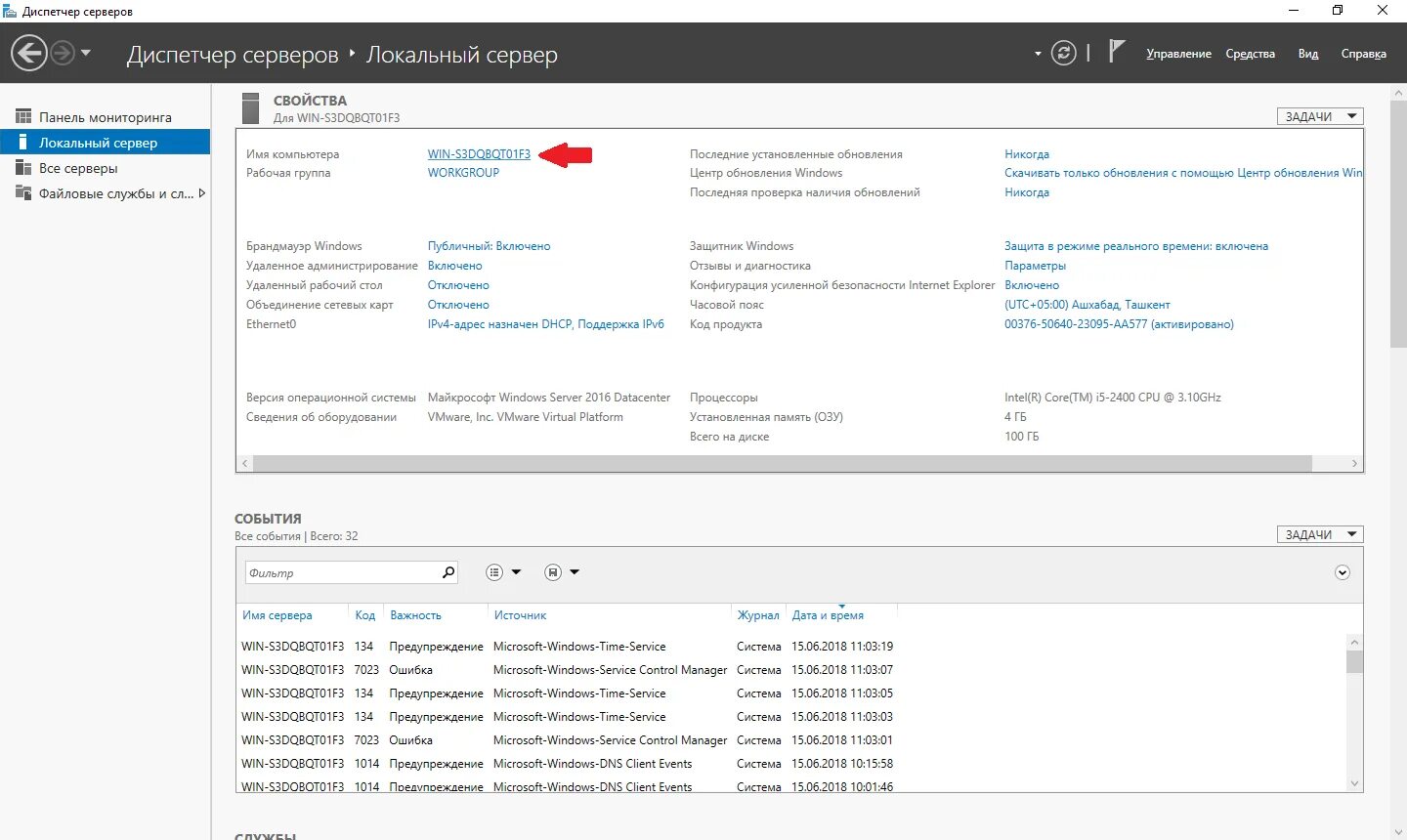
Task: Select event row at 15.06.2018 11:03:07
Action: (791, 670)
